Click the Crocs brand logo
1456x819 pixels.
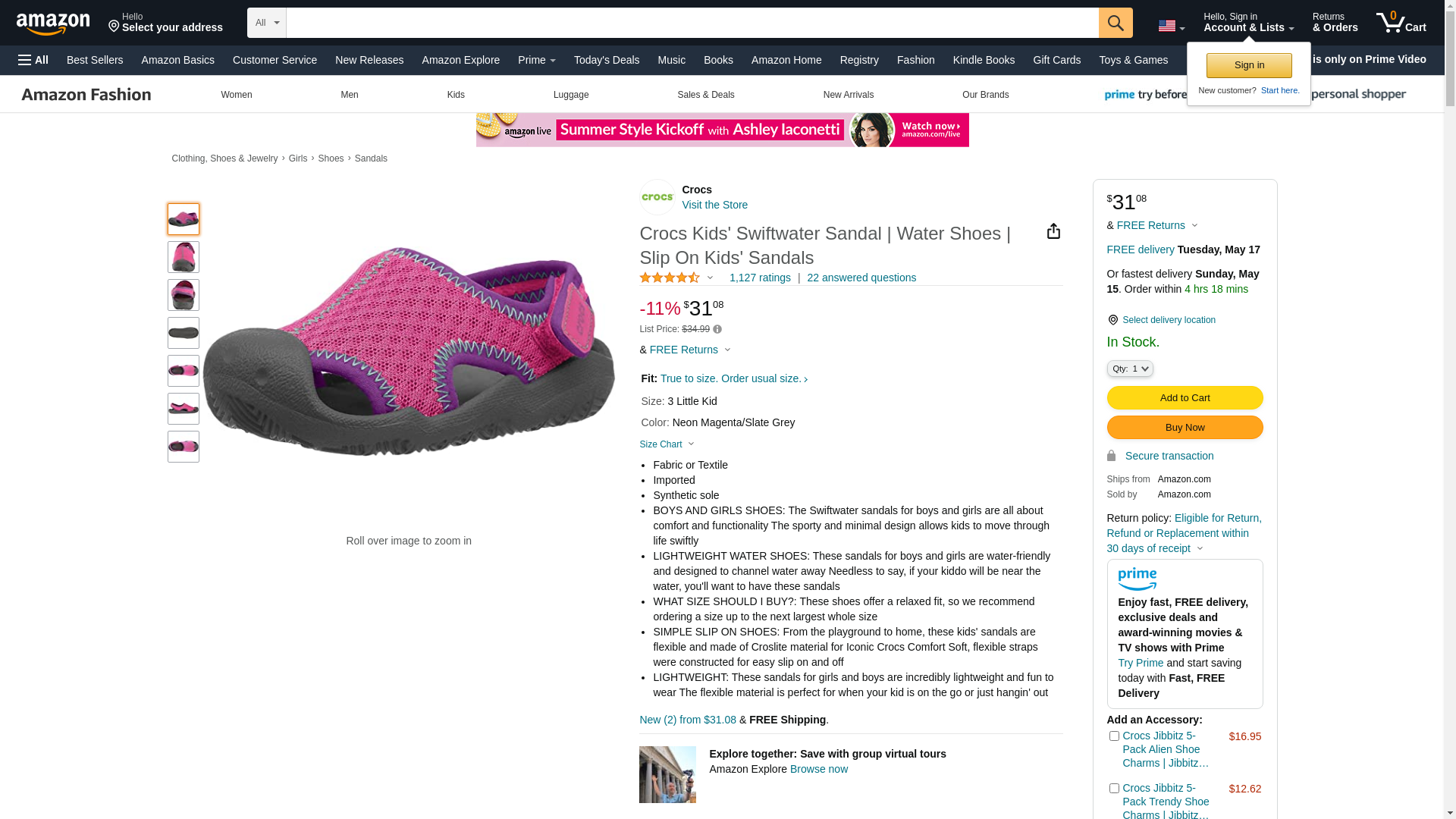657,197
